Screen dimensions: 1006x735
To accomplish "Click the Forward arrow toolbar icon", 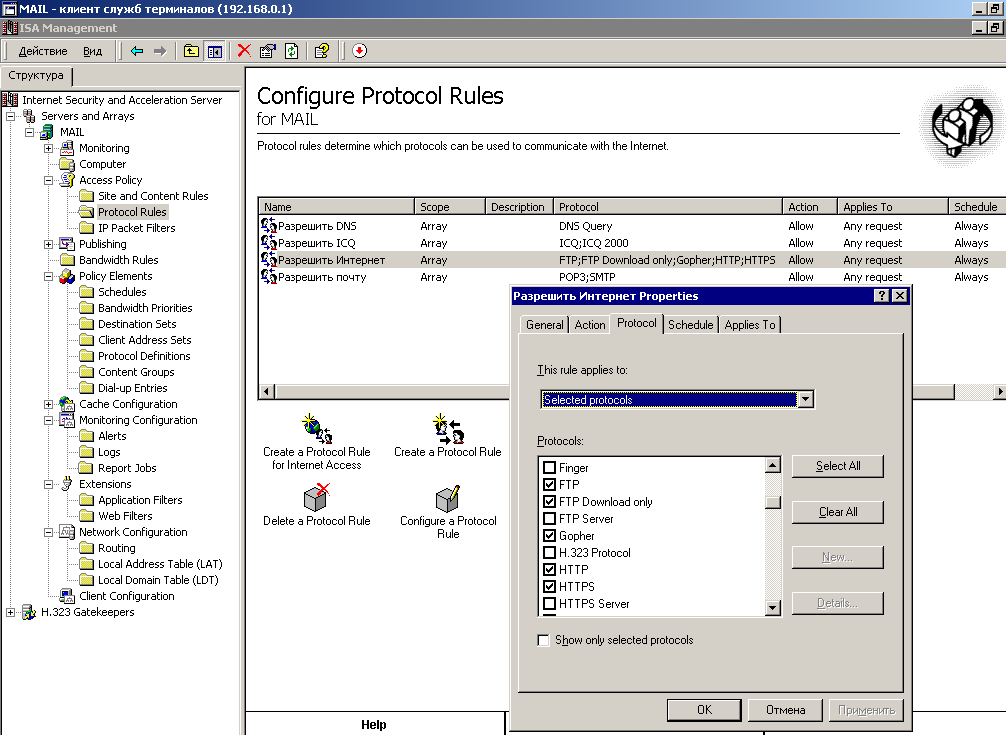I will pyautogui.click(x=160, y=51).
